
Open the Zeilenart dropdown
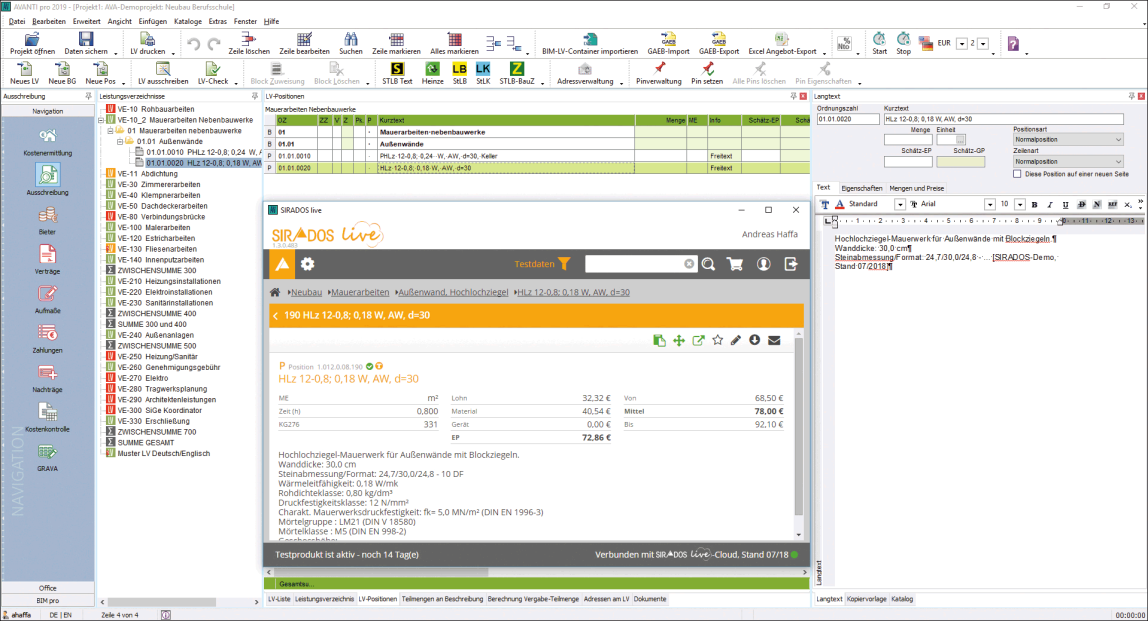tap(1068, 162)
